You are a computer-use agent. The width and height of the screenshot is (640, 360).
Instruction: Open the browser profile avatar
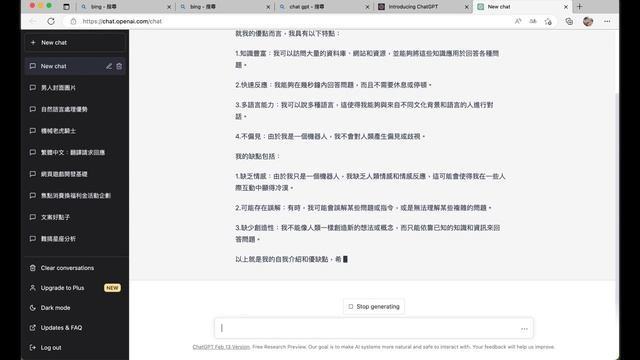[x=588, y=22]
